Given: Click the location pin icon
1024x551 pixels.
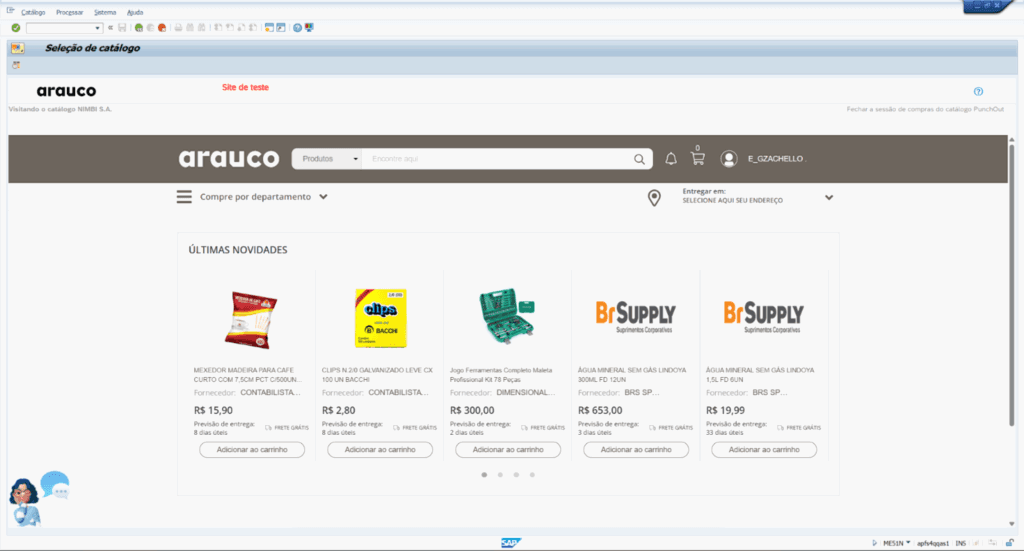Looking at the screenshot, I should tap(654, 198).
